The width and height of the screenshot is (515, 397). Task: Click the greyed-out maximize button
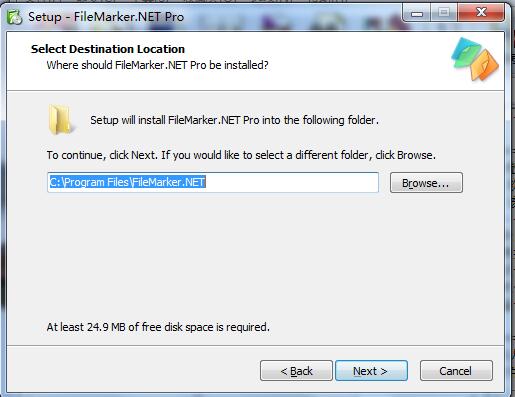coord(444,13)
